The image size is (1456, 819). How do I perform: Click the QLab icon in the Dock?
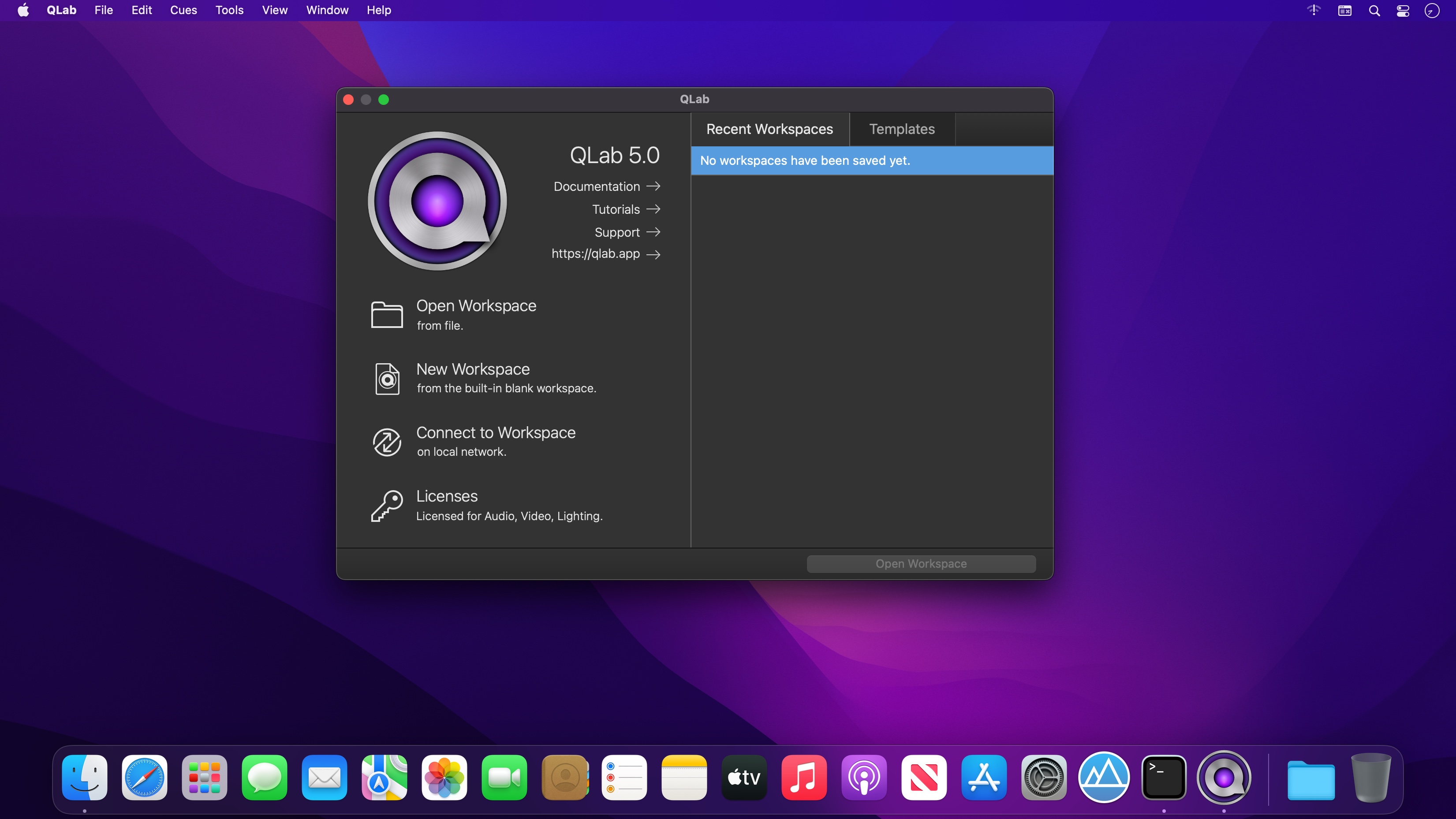1224,777
